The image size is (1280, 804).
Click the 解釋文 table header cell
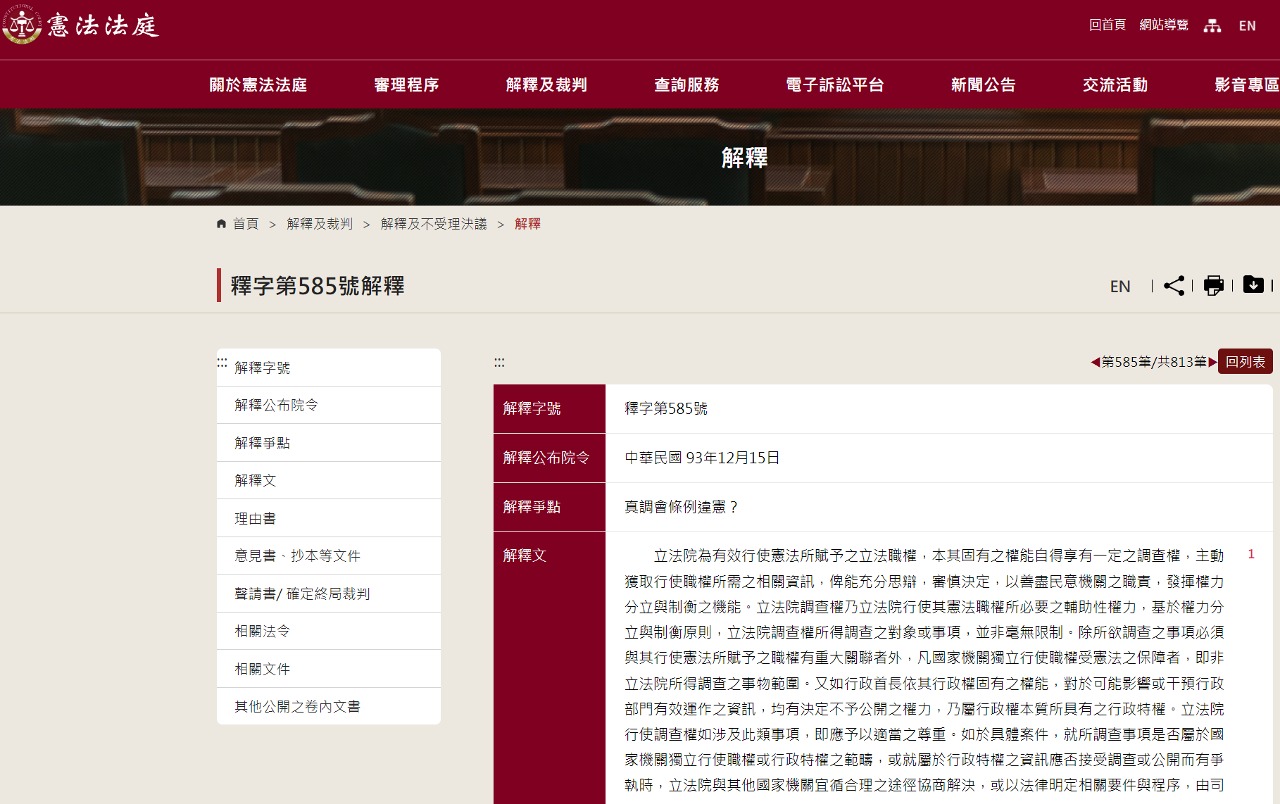(549, 668)
